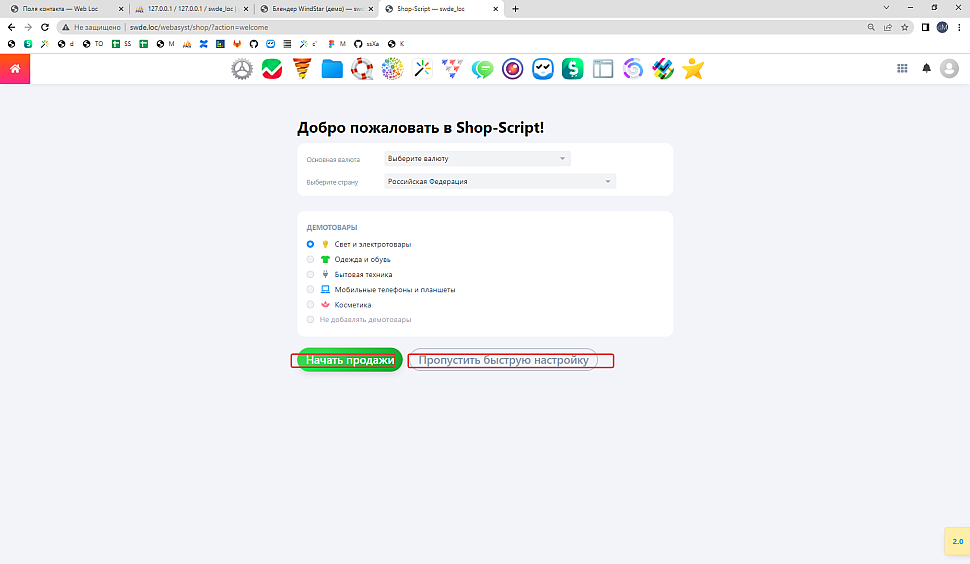Select the 'Косметика' radio button
This screenshot has width=970, height=564.
pos(311,305)
